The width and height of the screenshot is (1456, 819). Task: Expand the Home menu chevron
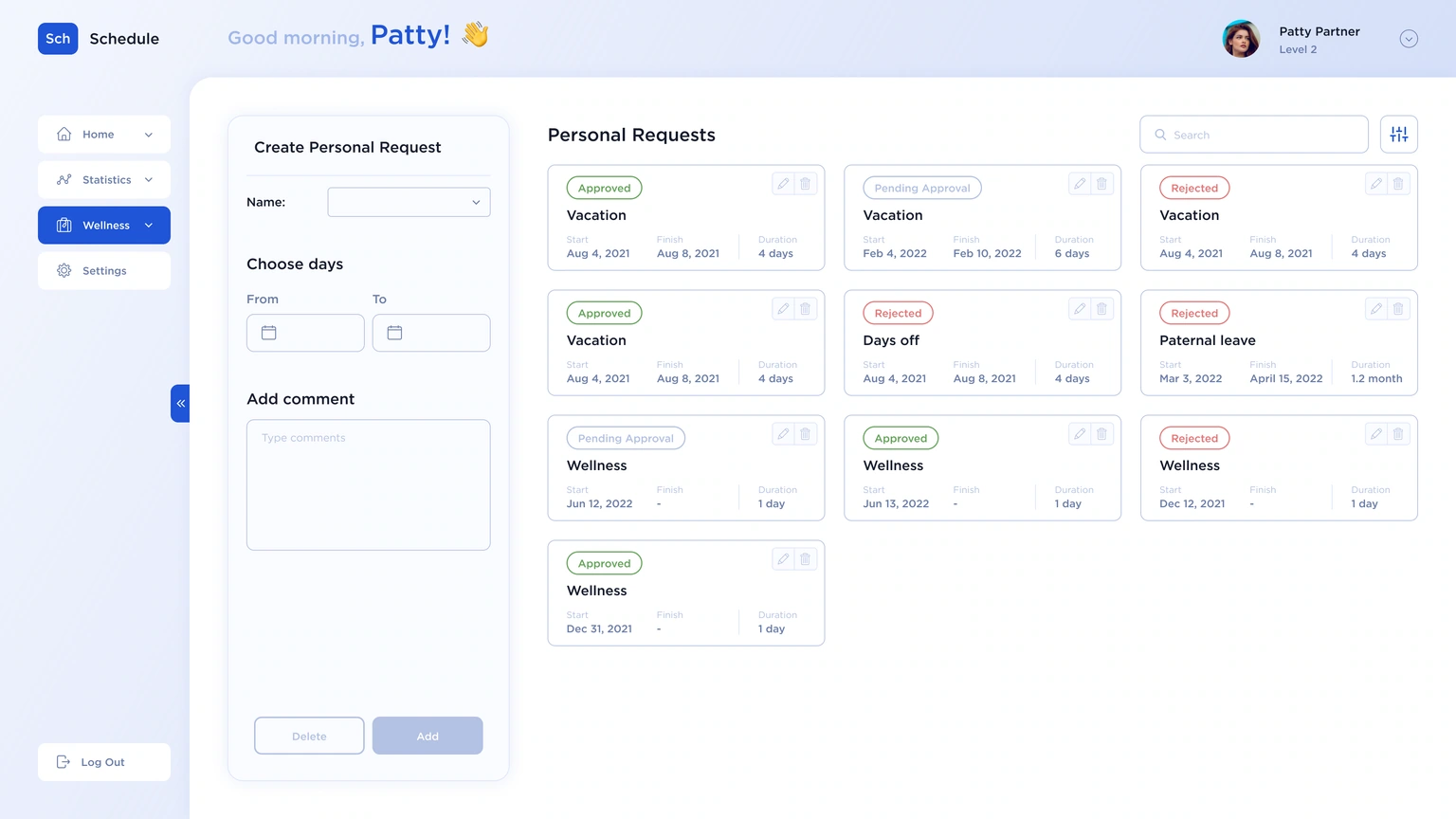(149, 135)
